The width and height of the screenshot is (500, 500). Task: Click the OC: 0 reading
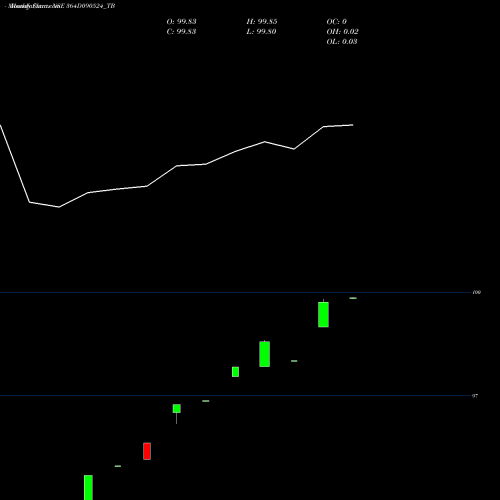[x=337, y=22]
